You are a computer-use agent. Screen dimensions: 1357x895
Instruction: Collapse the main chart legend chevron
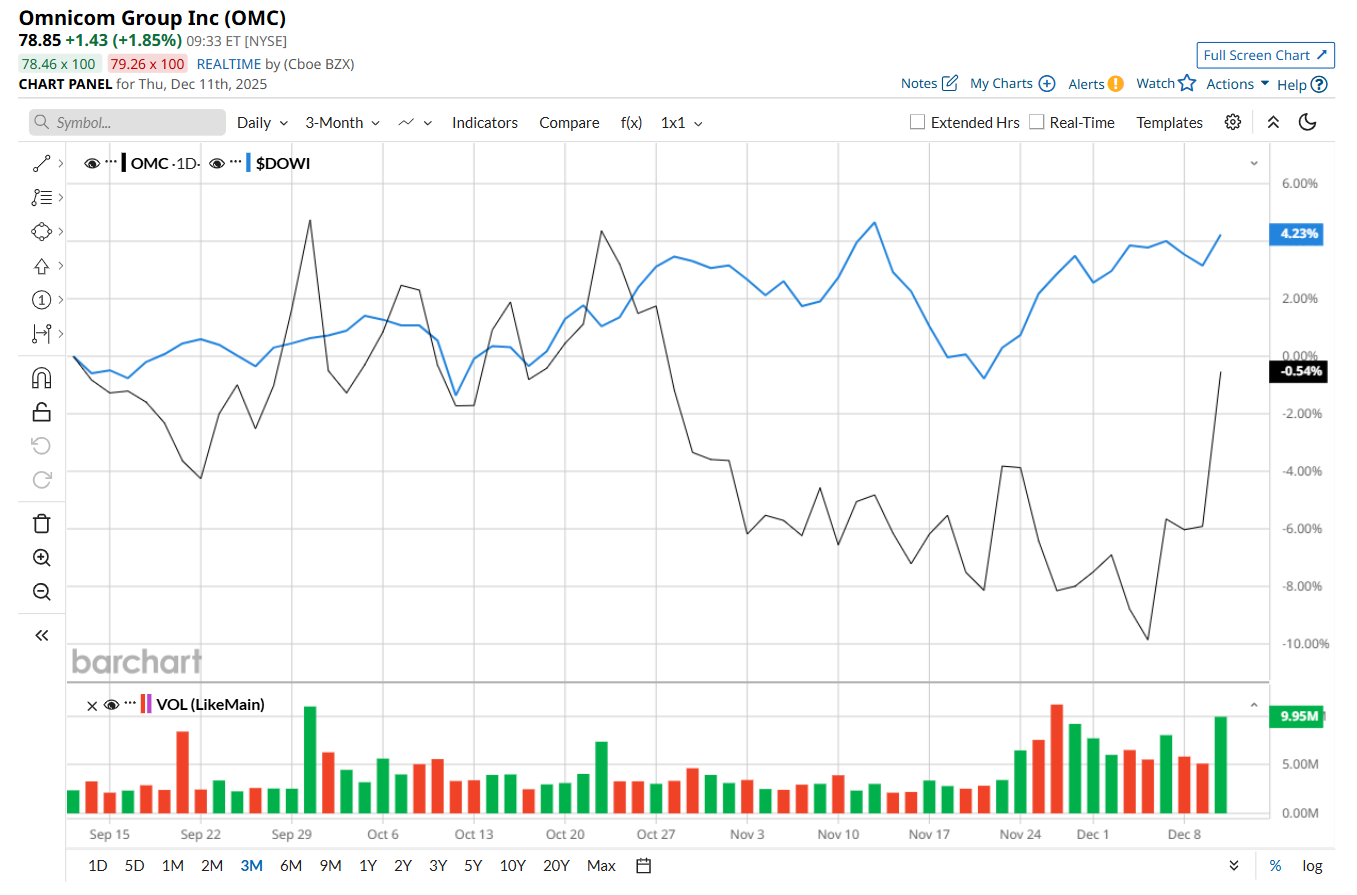click(1254, 162)
